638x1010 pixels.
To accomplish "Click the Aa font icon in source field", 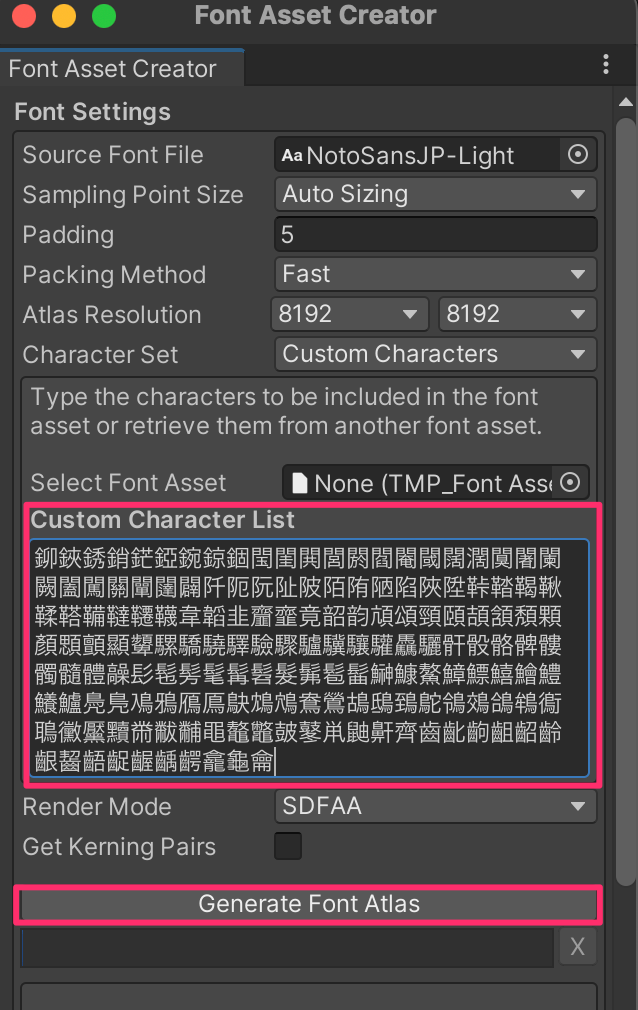I will coord(292,155).
